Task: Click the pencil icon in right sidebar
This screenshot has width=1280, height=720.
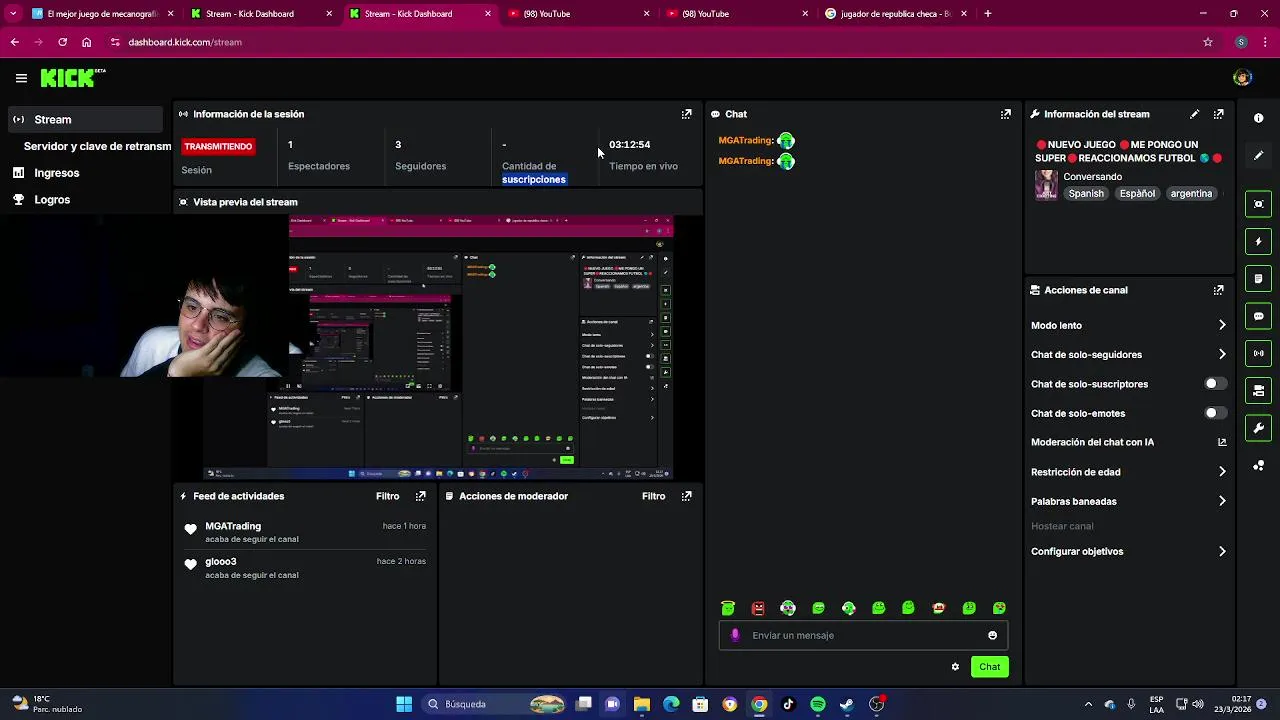Action: pos(1258,156)
